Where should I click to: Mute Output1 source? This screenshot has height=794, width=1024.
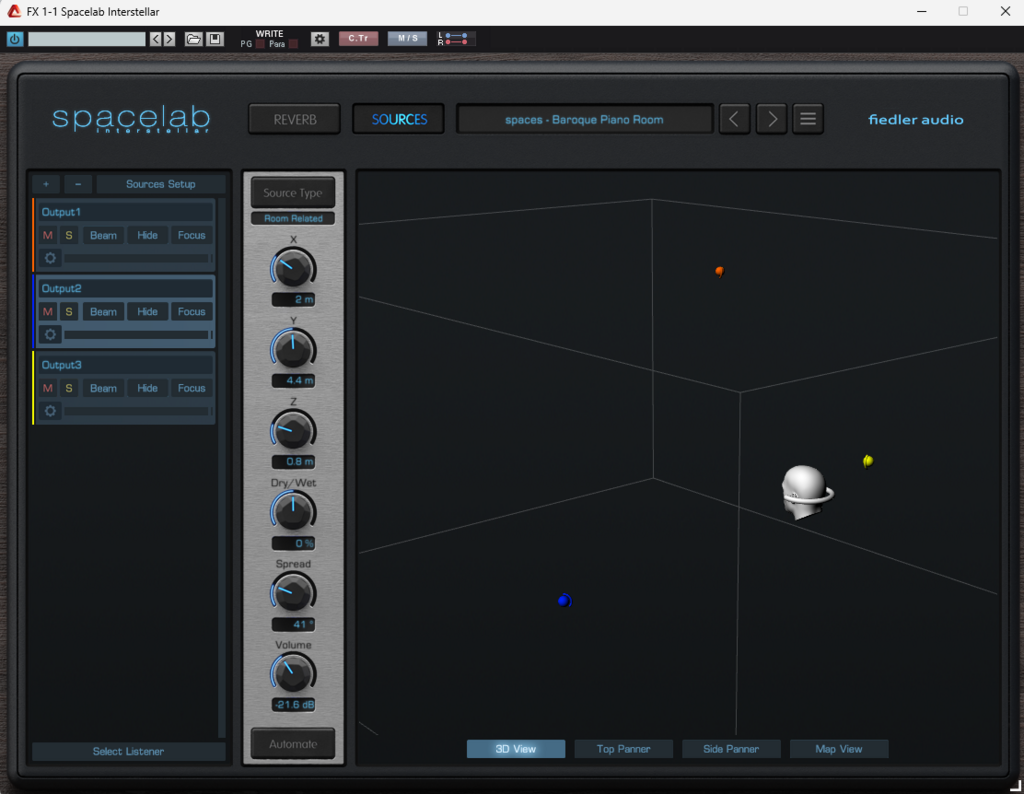[48, 235]
